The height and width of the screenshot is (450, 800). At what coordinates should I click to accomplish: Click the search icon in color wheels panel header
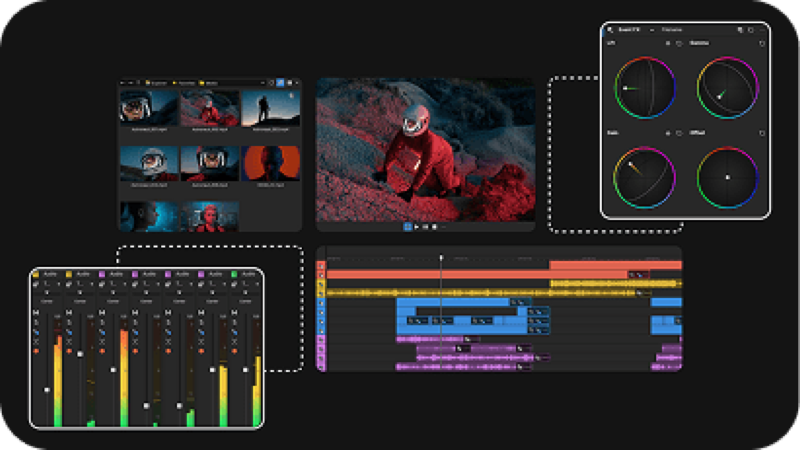[x=610, y=30]
